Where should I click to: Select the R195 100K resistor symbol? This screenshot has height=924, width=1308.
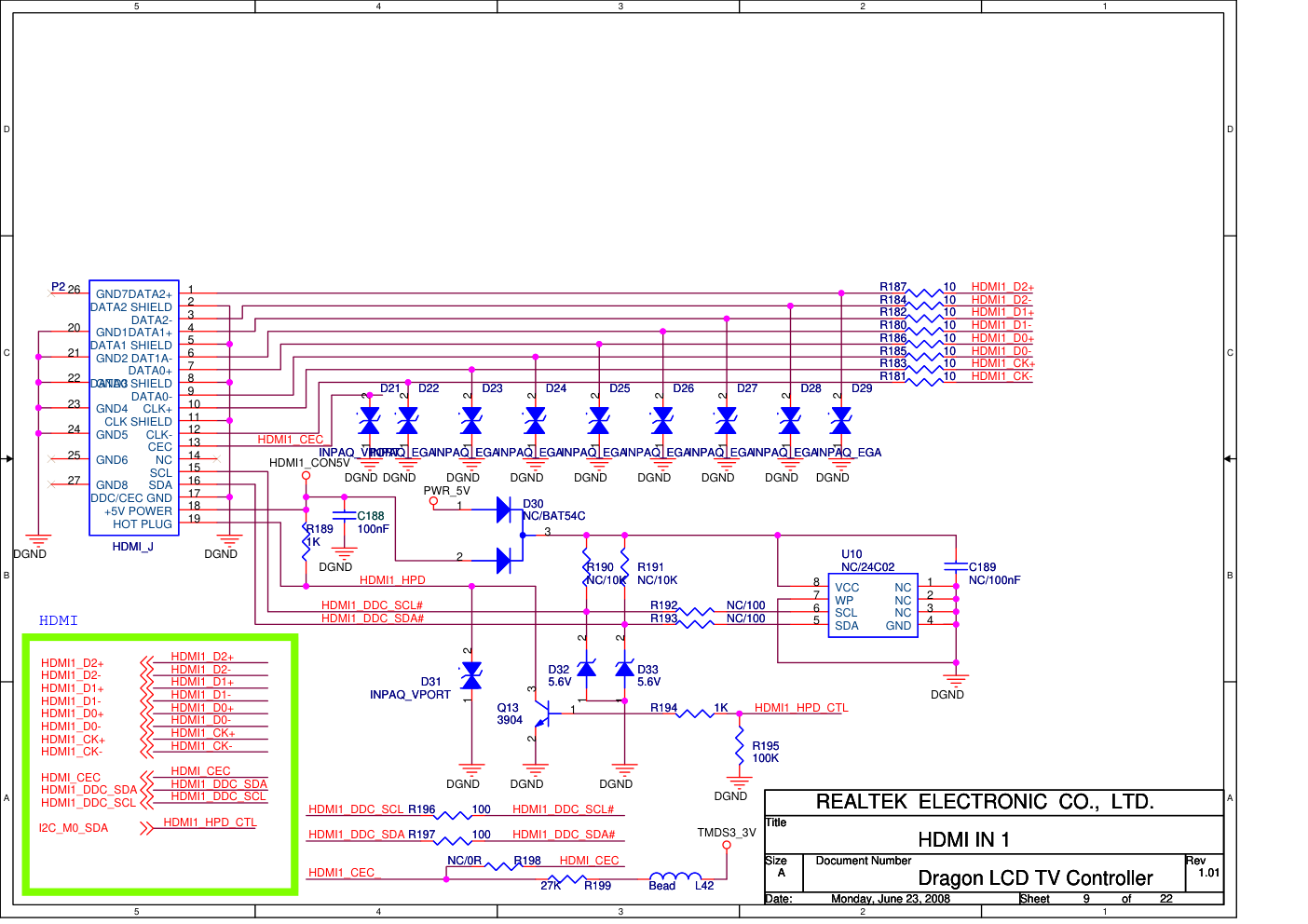coord(740,746)
